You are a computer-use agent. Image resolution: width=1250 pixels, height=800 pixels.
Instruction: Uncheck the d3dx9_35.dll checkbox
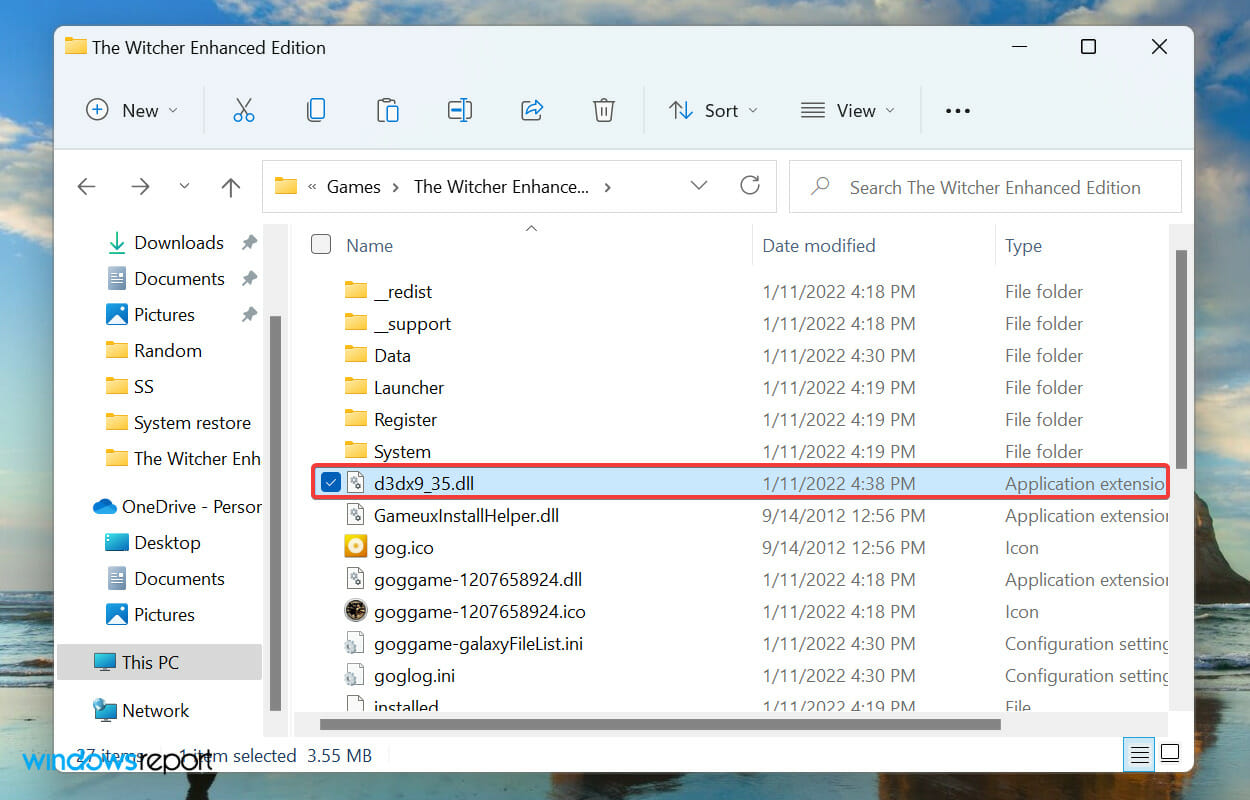click(331, 483)
